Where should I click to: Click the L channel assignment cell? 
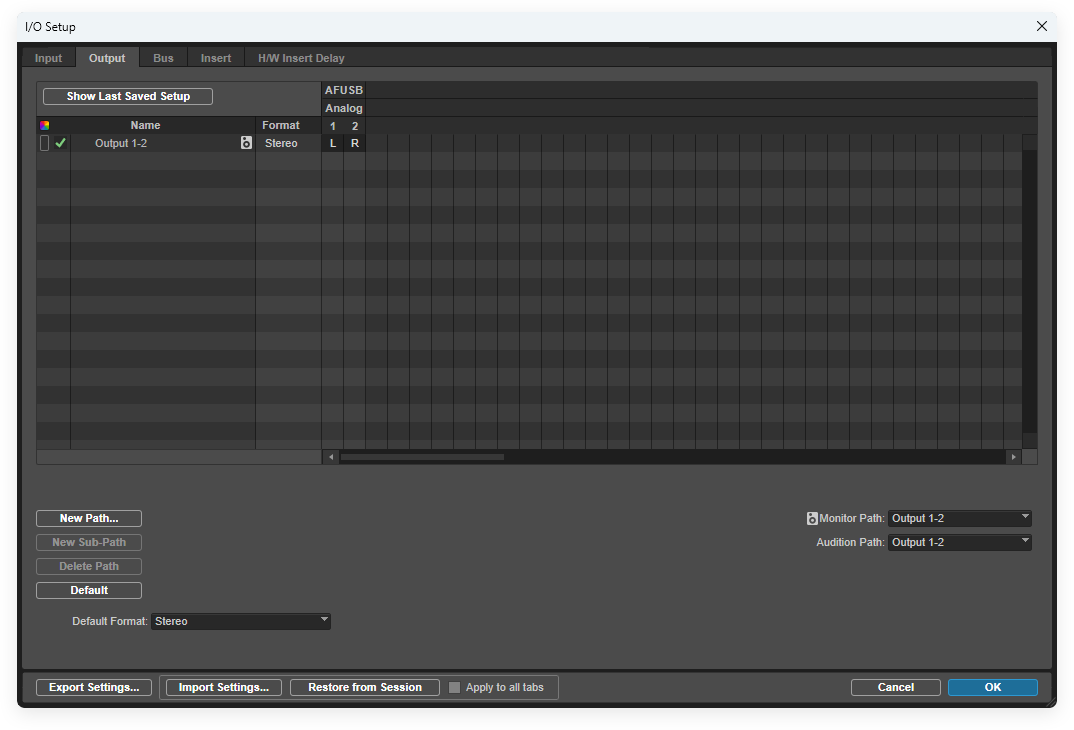(x=333, y=143)
